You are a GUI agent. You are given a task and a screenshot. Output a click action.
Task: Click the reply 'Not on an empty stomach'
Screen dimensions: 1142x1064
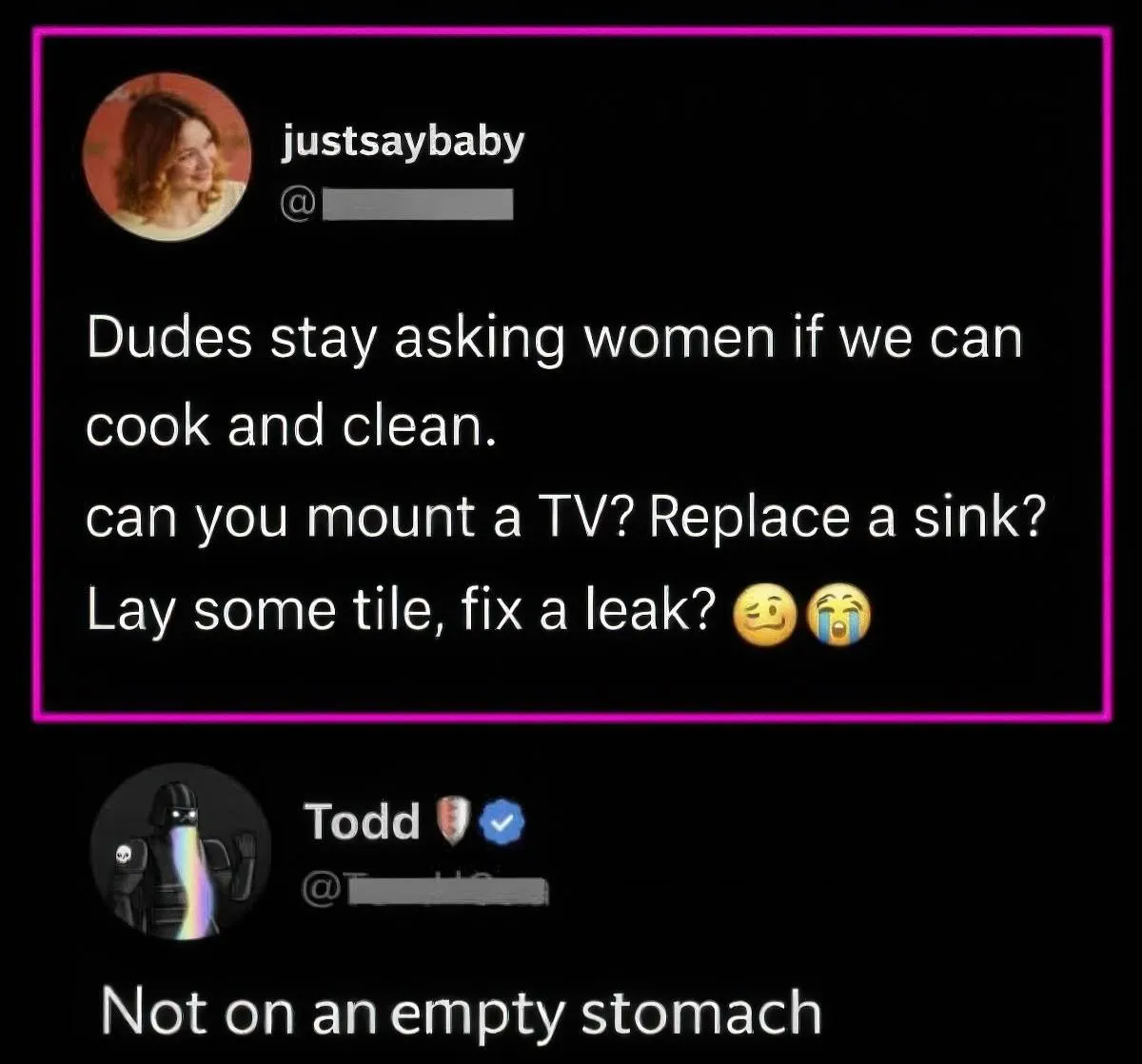(x=461, y=1012)
